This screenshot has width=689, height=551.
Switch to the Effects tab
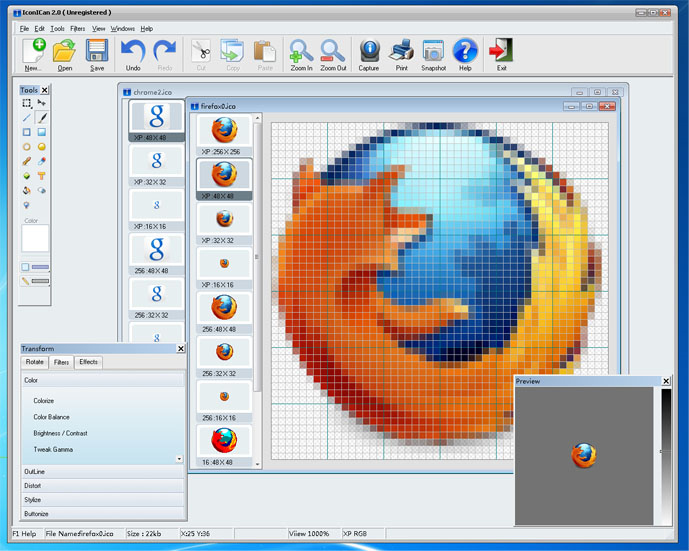click(89, 362)
